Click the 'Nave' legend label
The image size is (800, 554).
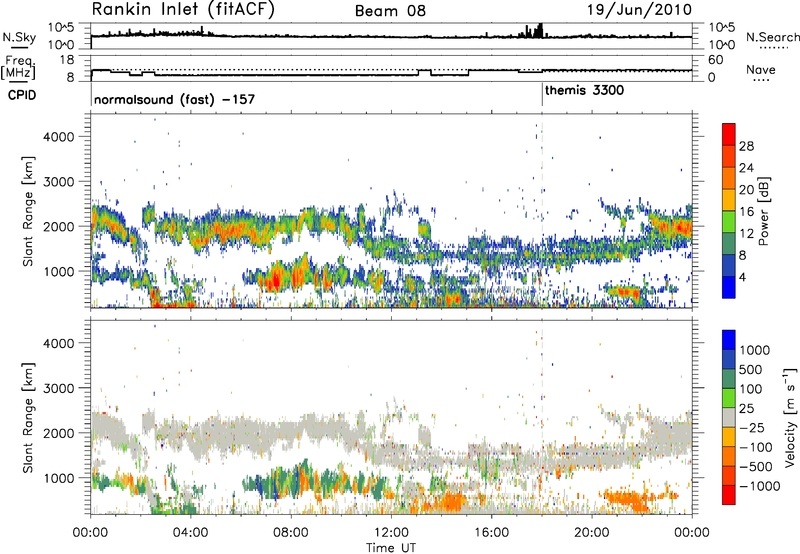(761, 69)
